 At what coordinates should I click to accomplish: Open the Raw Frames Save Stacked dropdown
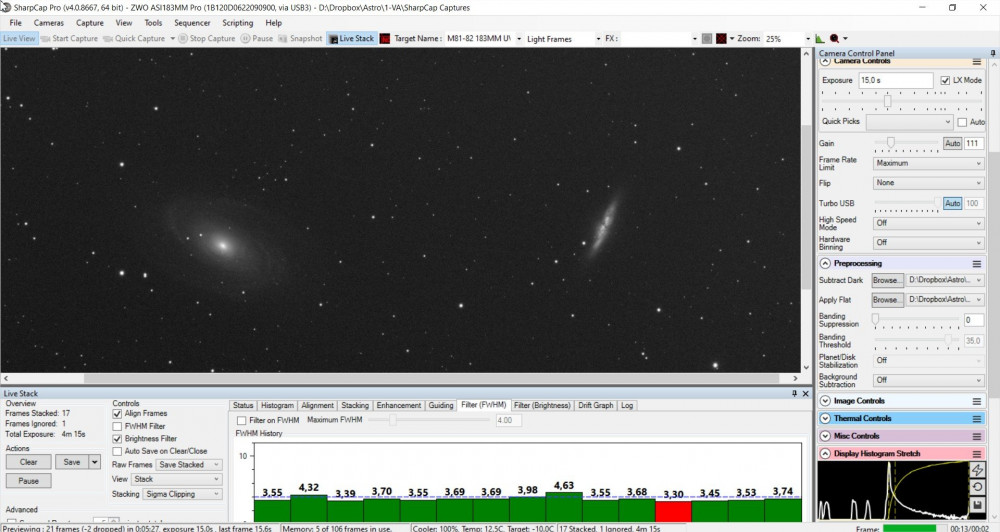pyautogui.click(x=189, y=464)
